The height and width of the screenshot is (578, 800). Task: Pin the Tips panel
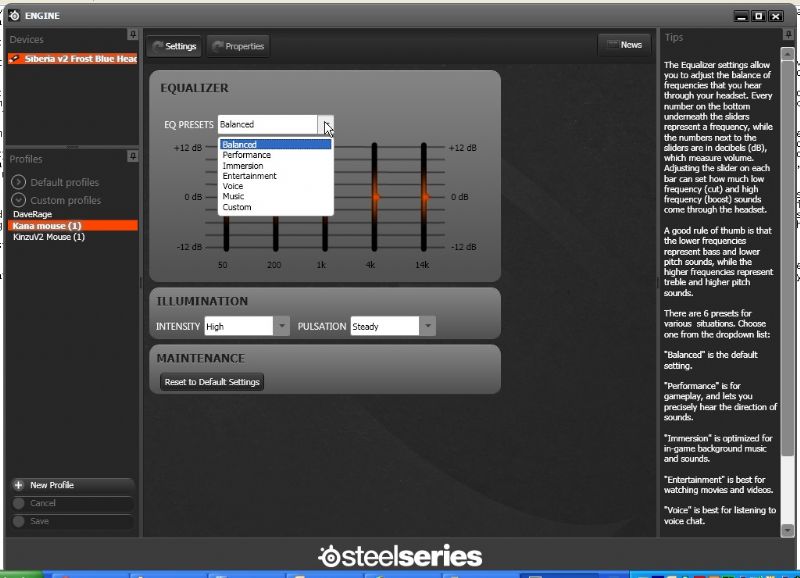[788, 35]
